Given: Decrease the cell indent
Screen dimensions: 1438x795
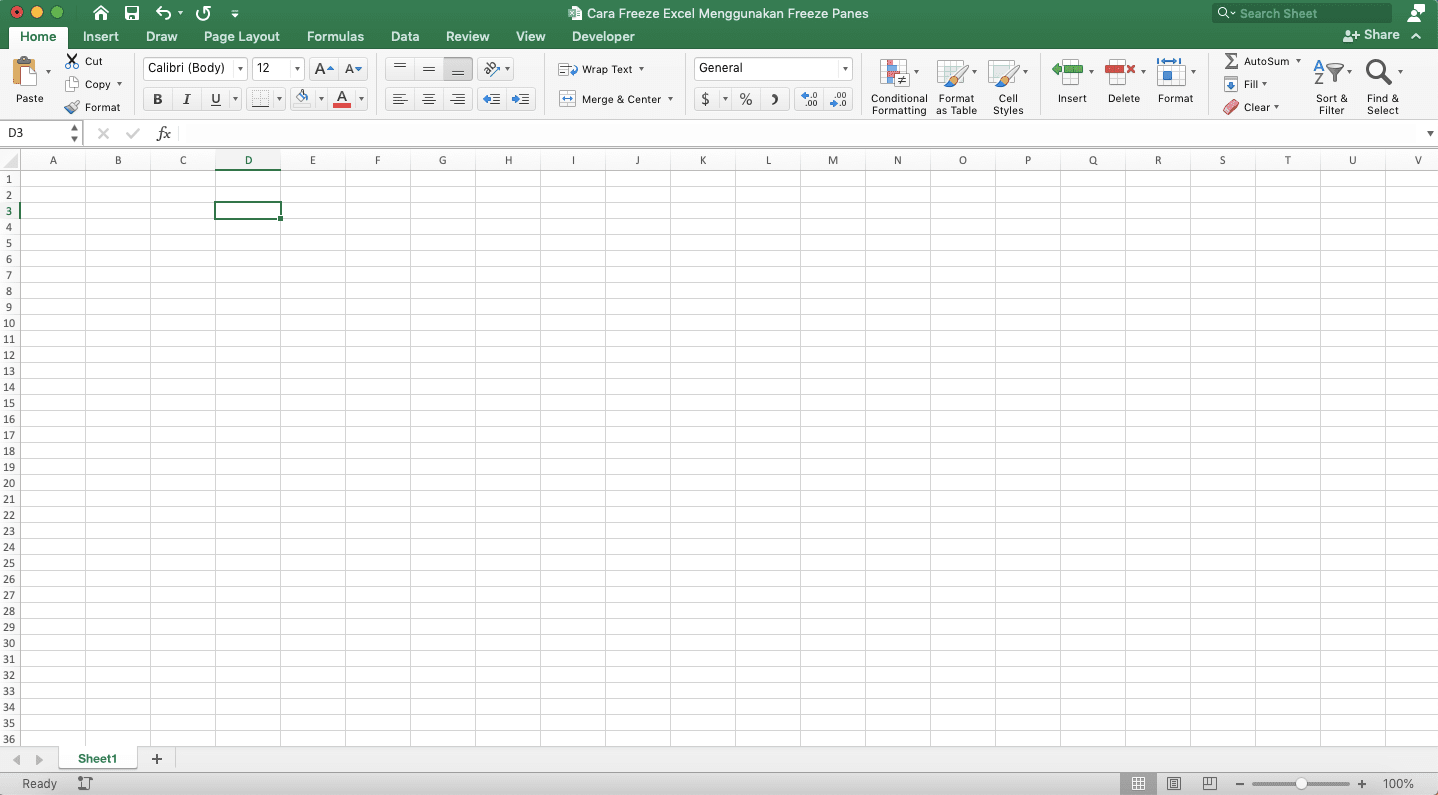Looking at the screenshot, I should click(x=491, y=99).
